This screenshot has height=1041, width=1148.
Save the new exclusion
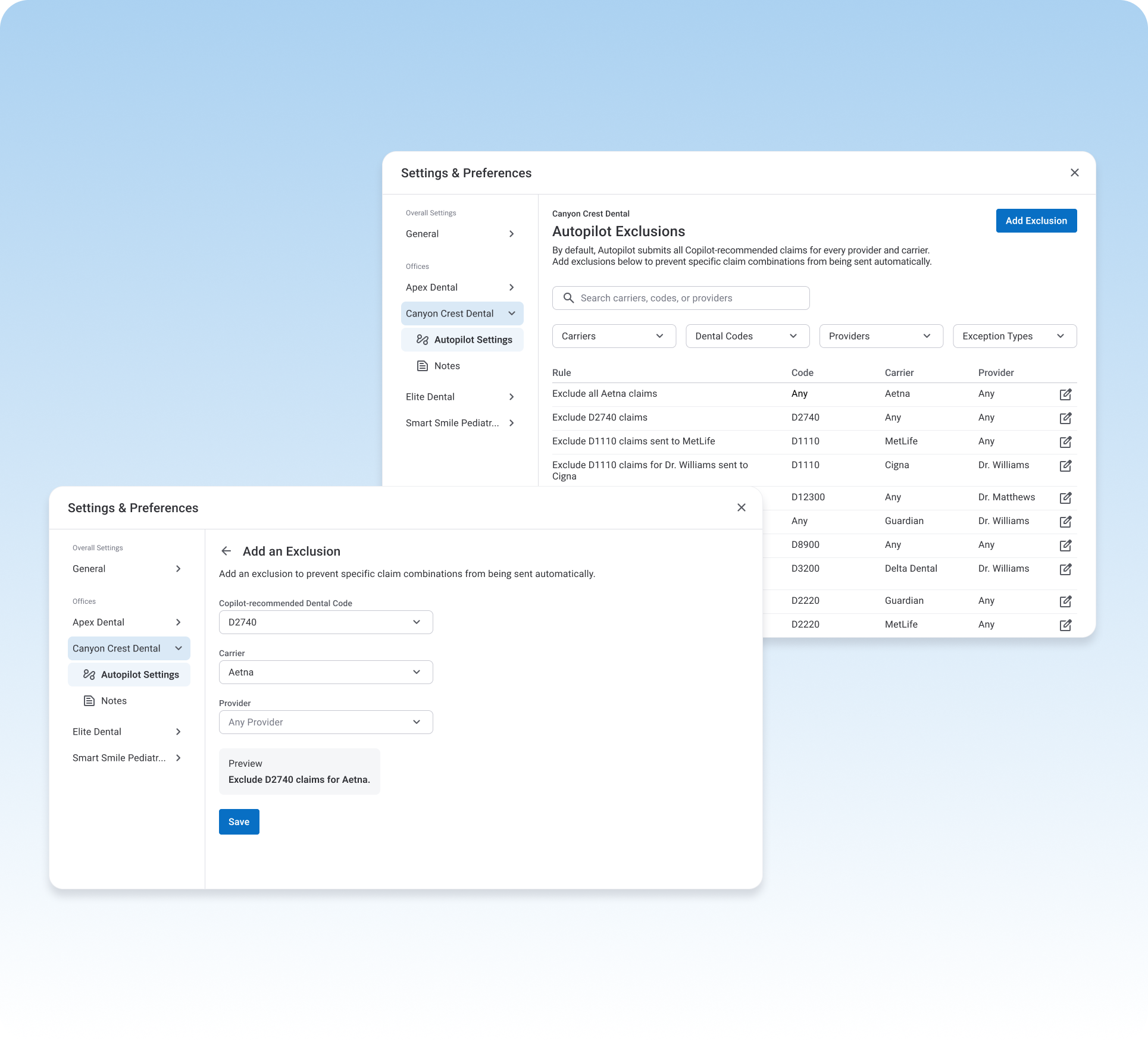point(239,822)
